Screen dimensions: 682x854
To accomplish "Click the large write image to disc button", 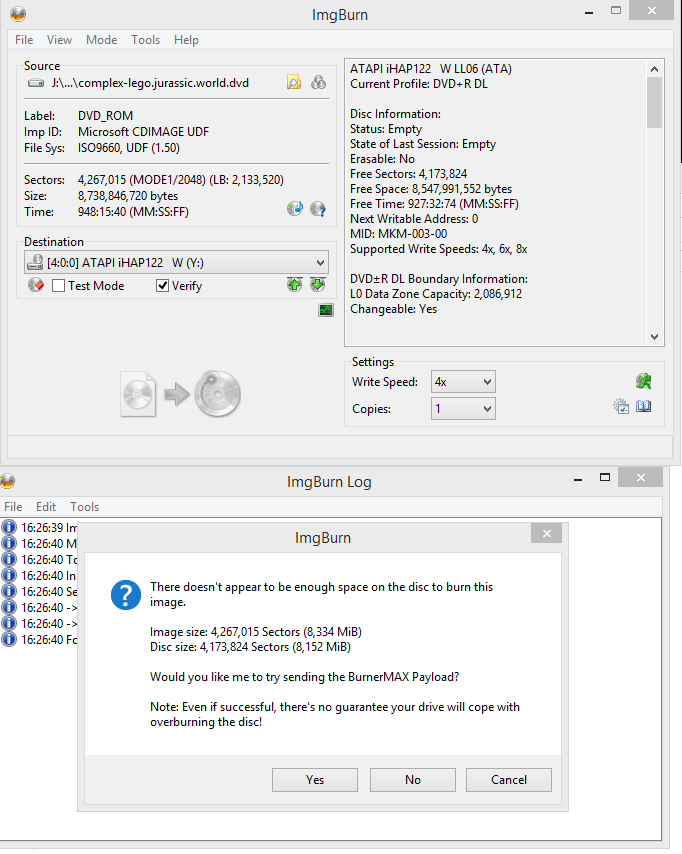I will point(181,395).
